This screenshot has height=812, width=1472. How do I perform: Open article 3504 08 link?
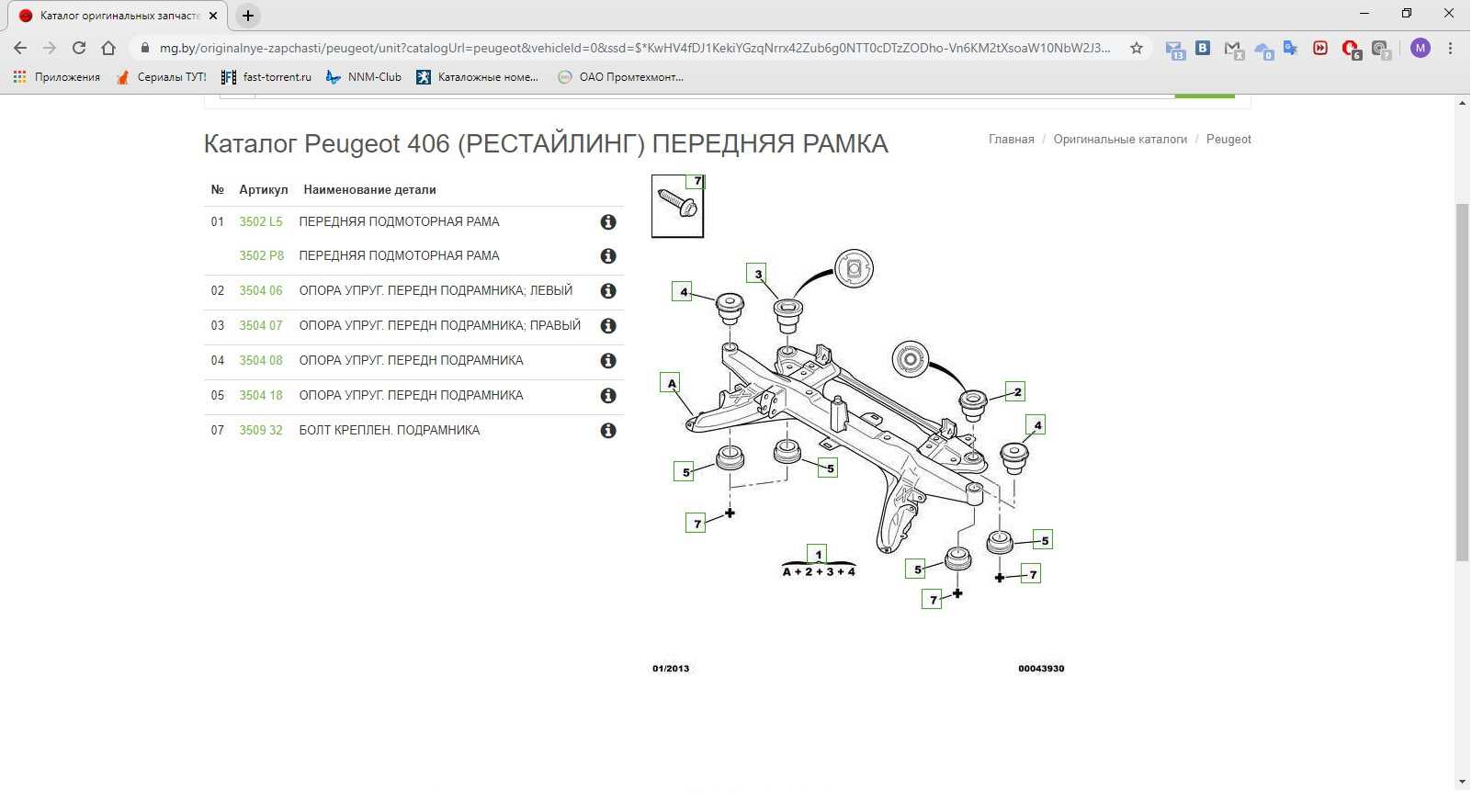[261, 360]
